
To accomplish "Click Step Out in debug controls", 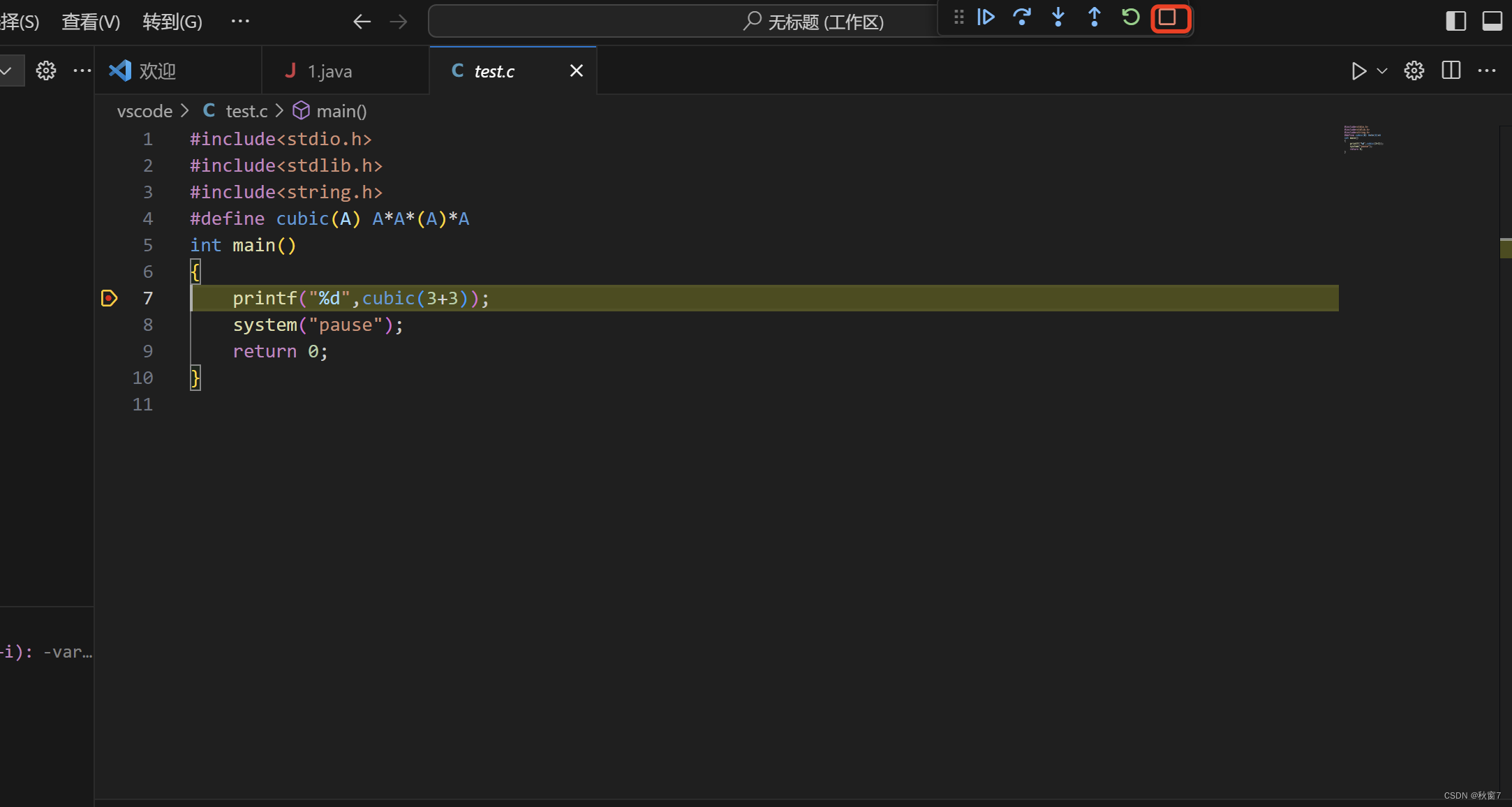I will point(1094,17).
